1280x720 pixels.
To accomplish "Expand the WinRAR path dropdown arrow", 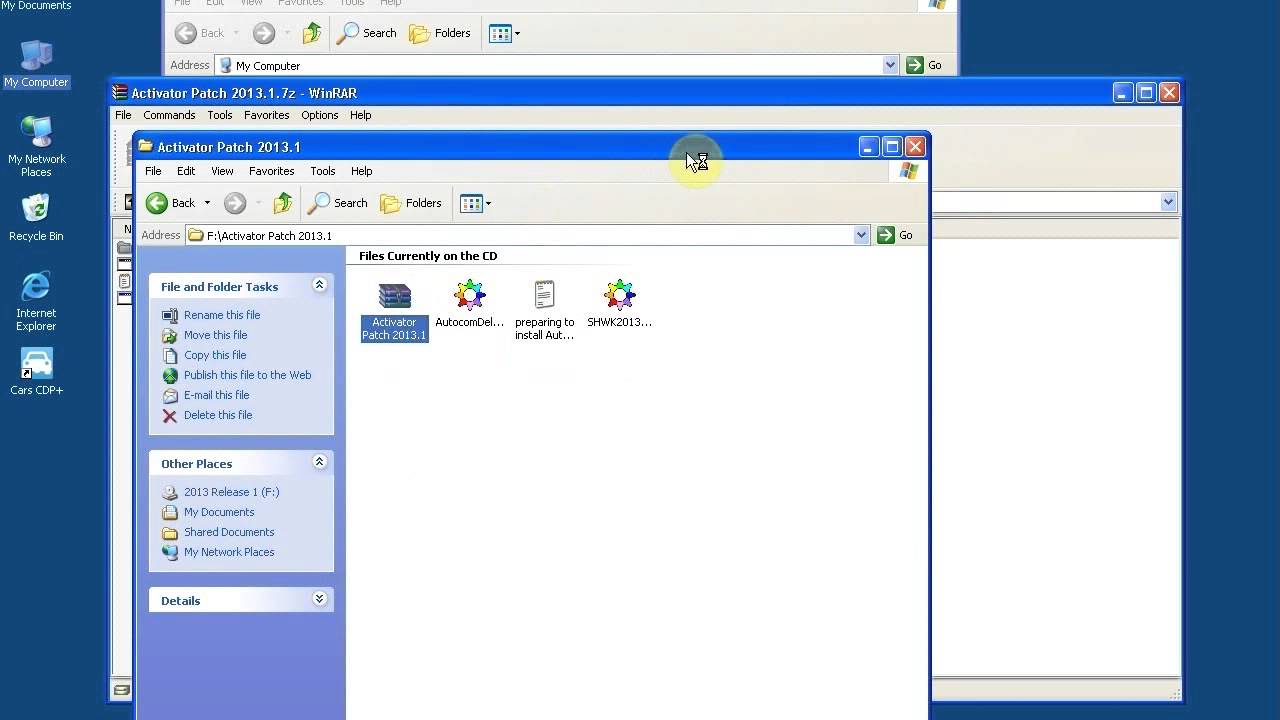I will (1168, 202).
